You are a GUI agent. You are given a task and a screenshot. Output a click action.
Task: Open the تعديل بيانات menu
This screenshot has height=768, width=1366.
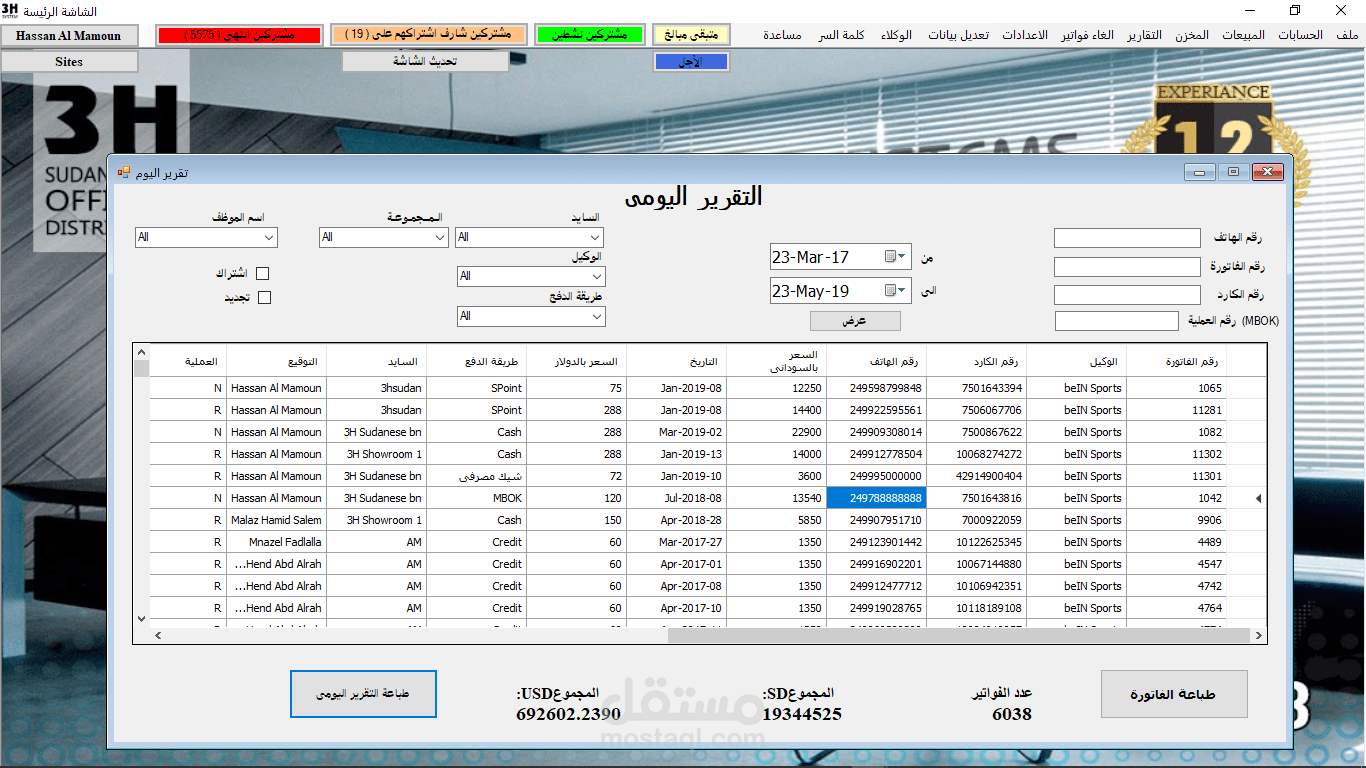[958, 35]
